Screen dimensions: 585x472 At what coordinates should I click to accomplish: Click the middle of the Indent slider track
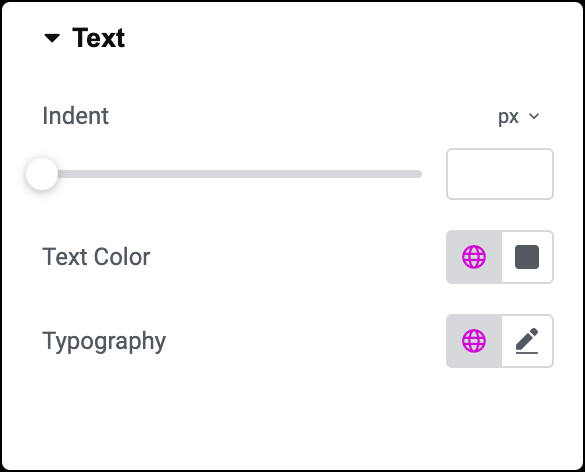pyautogui.click(x=232, y=174)
